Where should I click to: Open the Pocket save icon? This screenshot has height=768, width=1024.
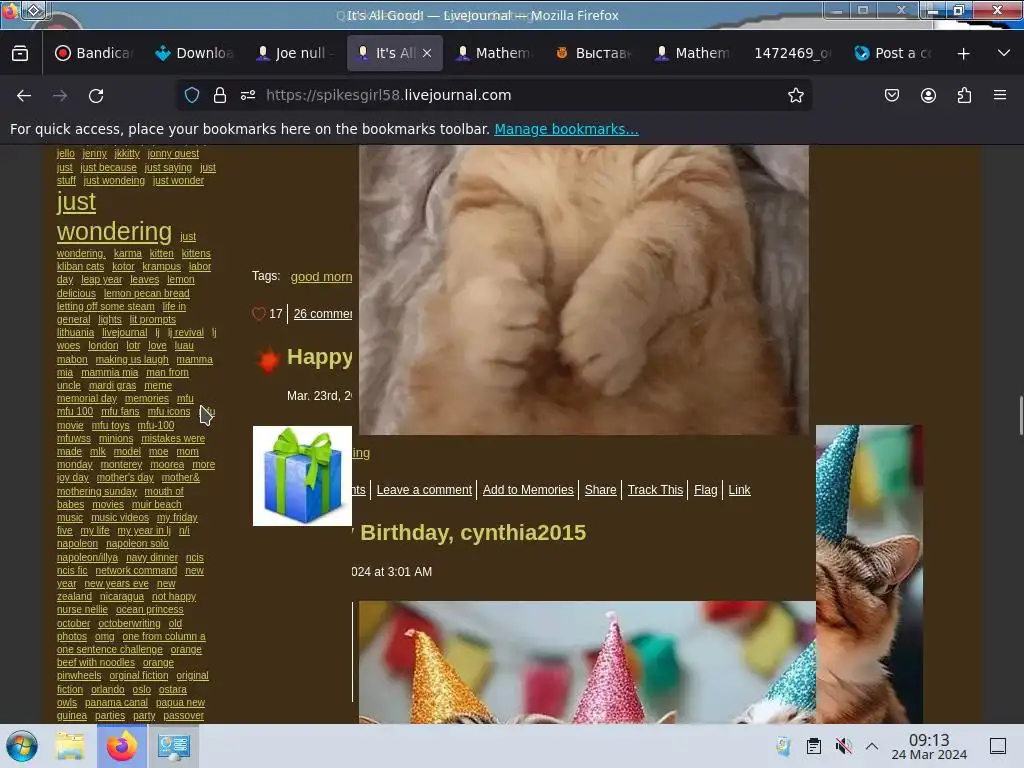pyautogui.click(x=891, y=95)
